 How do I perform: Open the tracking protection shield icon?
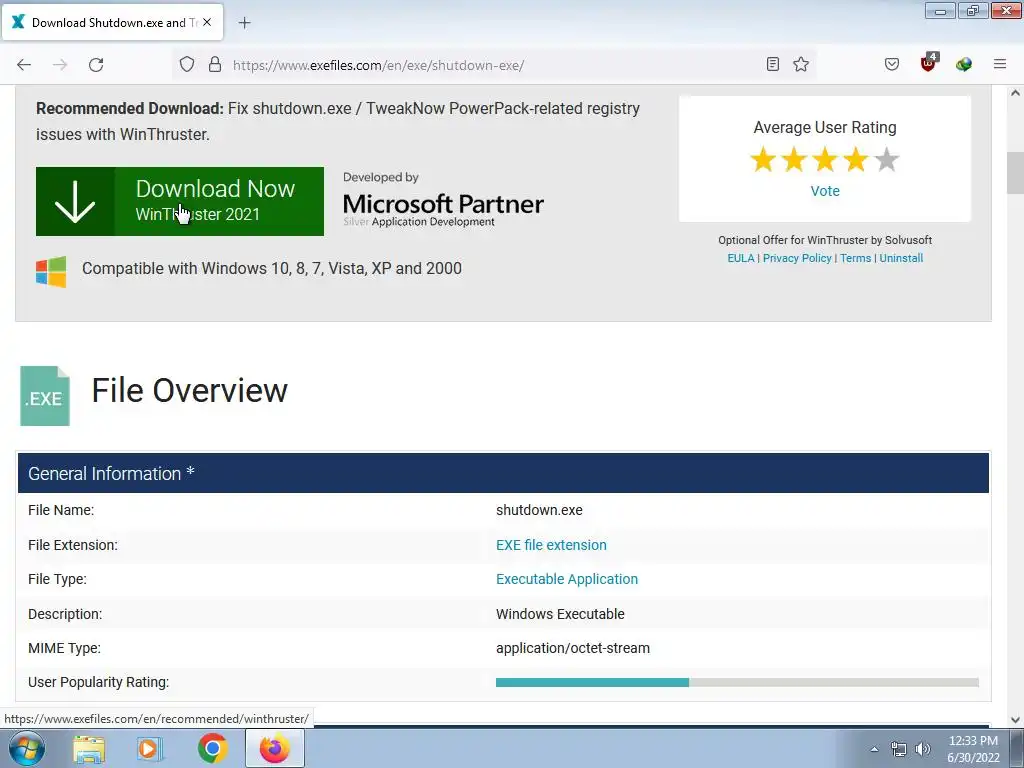(187, 65)
